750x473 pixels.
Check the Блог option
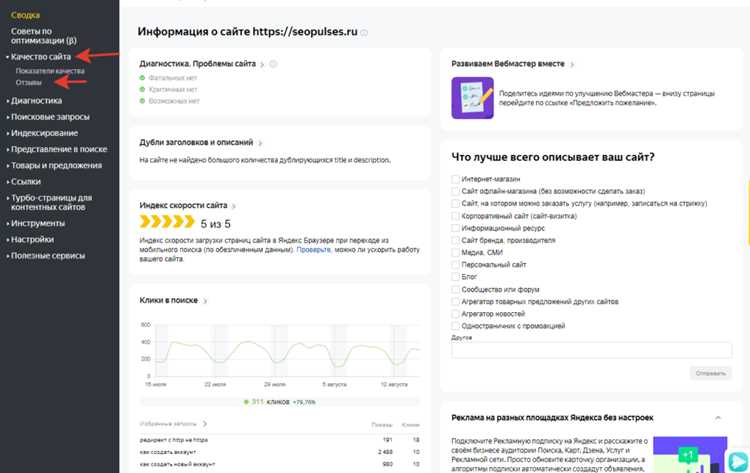click(x=455, y=277)
